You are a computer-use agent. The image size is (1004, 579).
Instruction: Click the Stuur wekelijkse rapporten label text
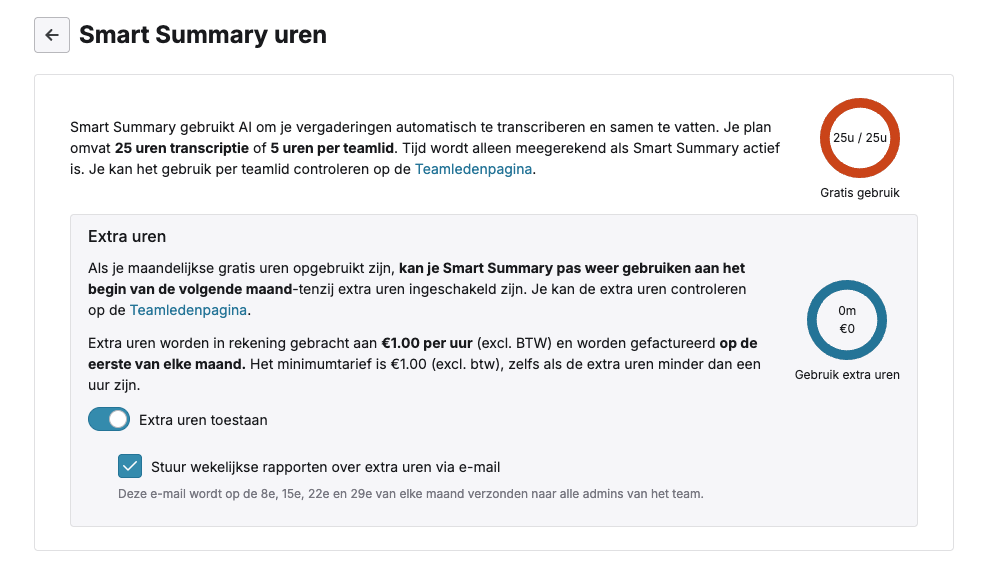point(325,468)
